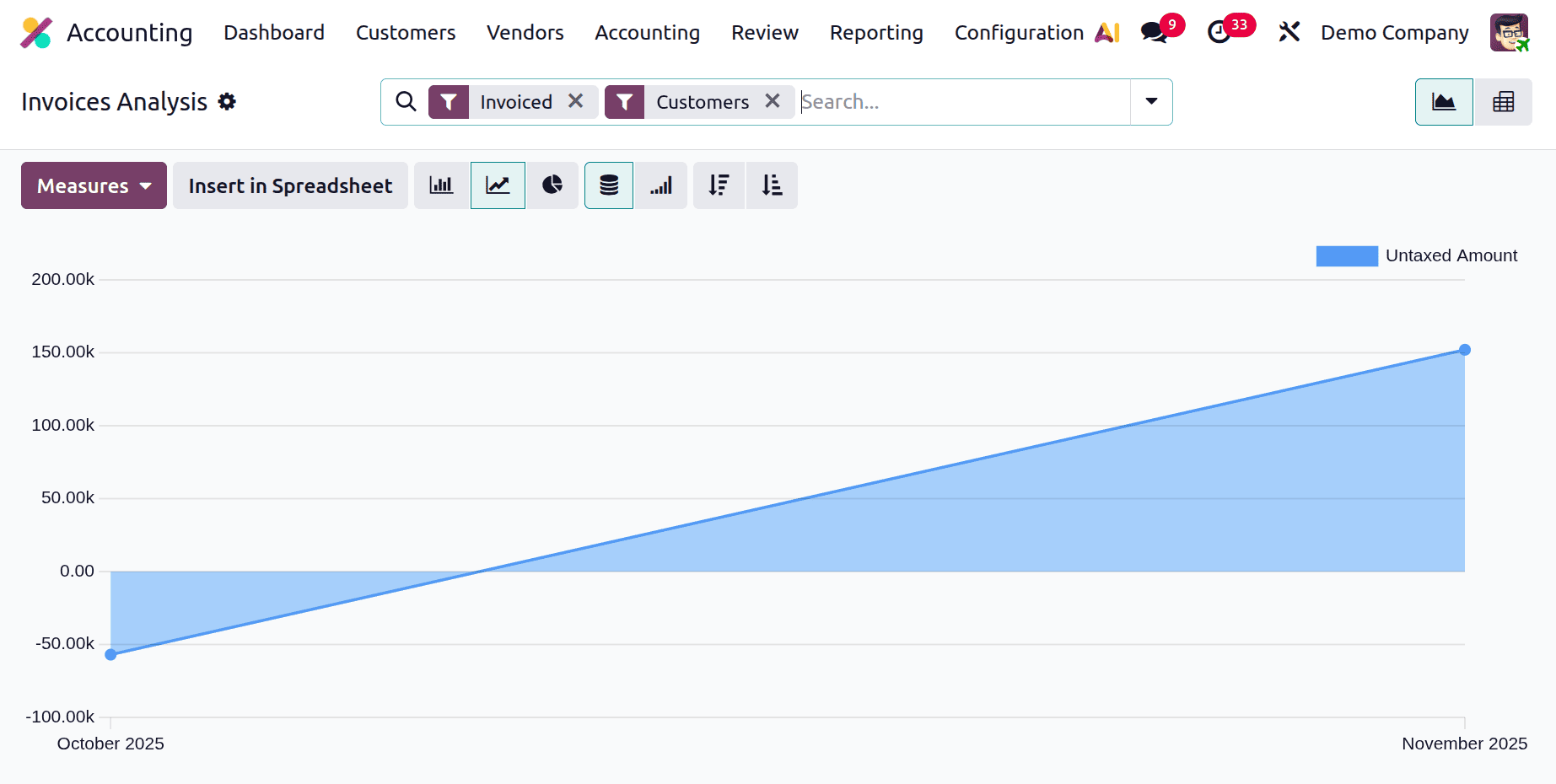Open the user avatar menu
This screenshot has width=1556, height=784.
pos(1510,33)
